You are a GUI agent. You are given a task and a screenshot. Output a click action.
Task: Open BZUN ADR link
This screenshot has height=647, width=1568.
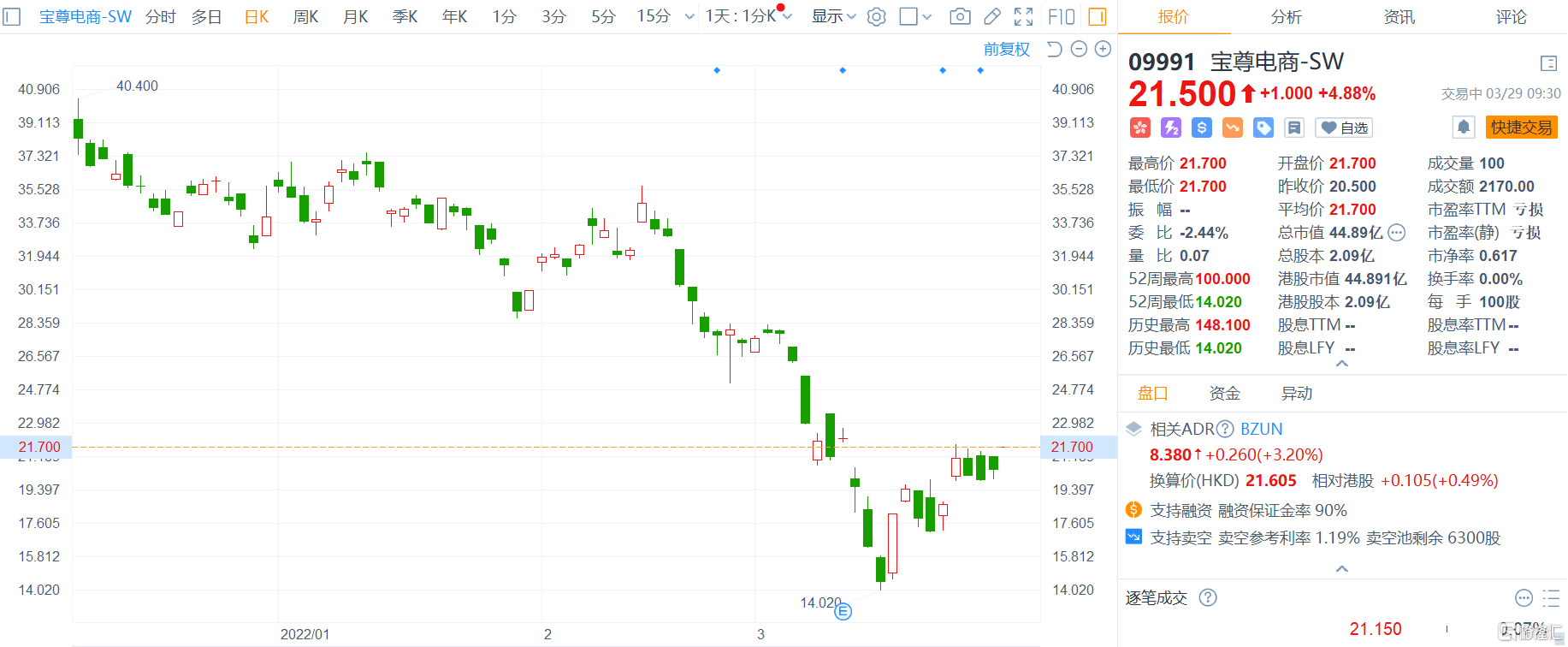point(1261,429)
